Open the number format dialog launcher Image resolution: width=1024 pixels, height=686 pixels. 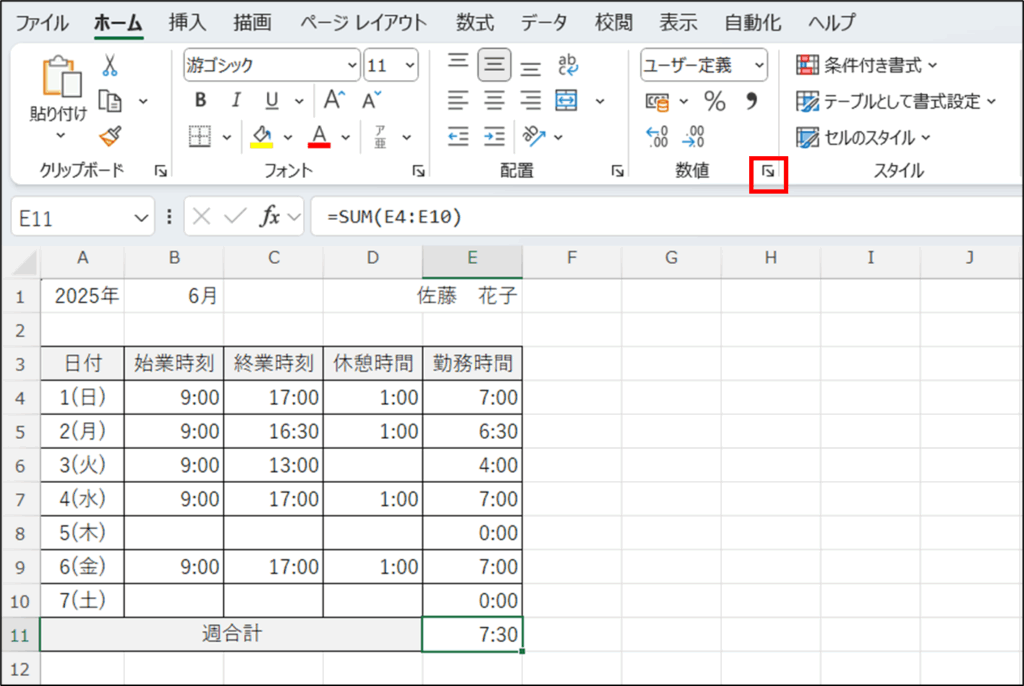click(768, 172)
